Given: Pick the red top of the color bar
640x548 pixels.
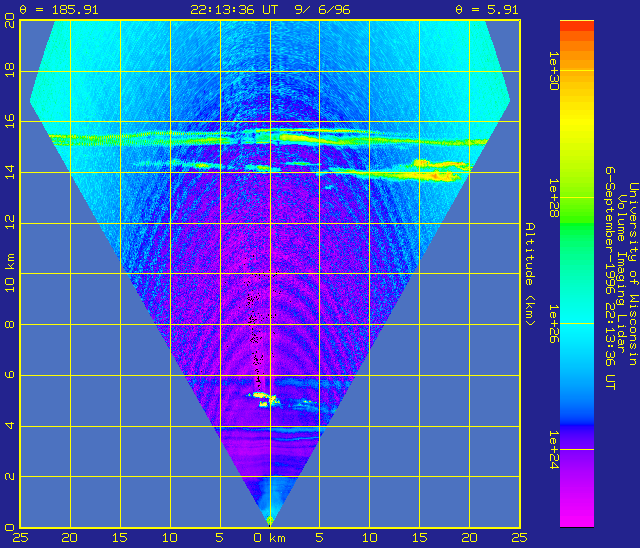Looking at the screenshot, I should coord(577,26).
